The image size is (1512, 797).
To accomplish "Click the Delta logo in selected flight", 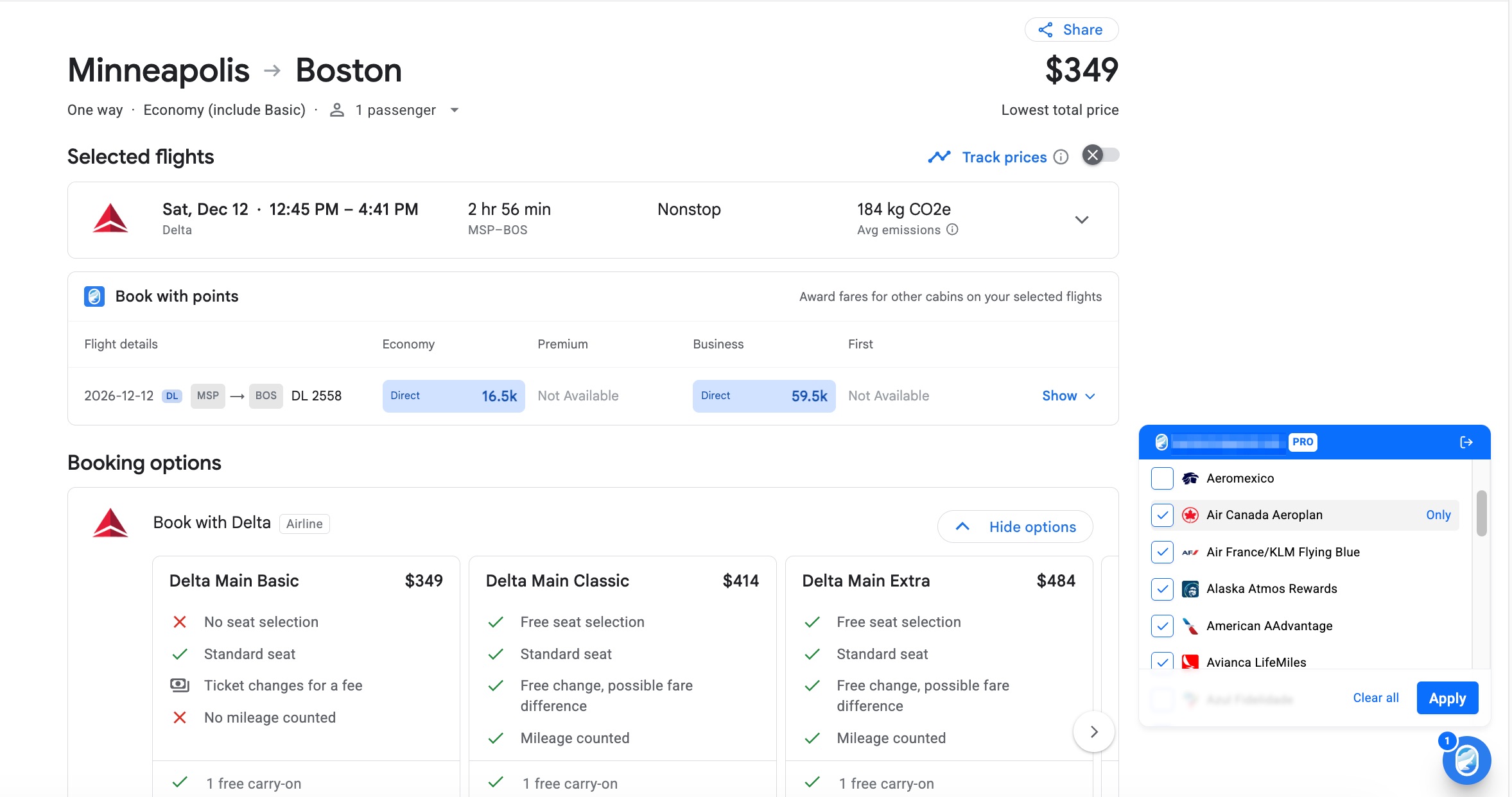I will coord(110,218).
